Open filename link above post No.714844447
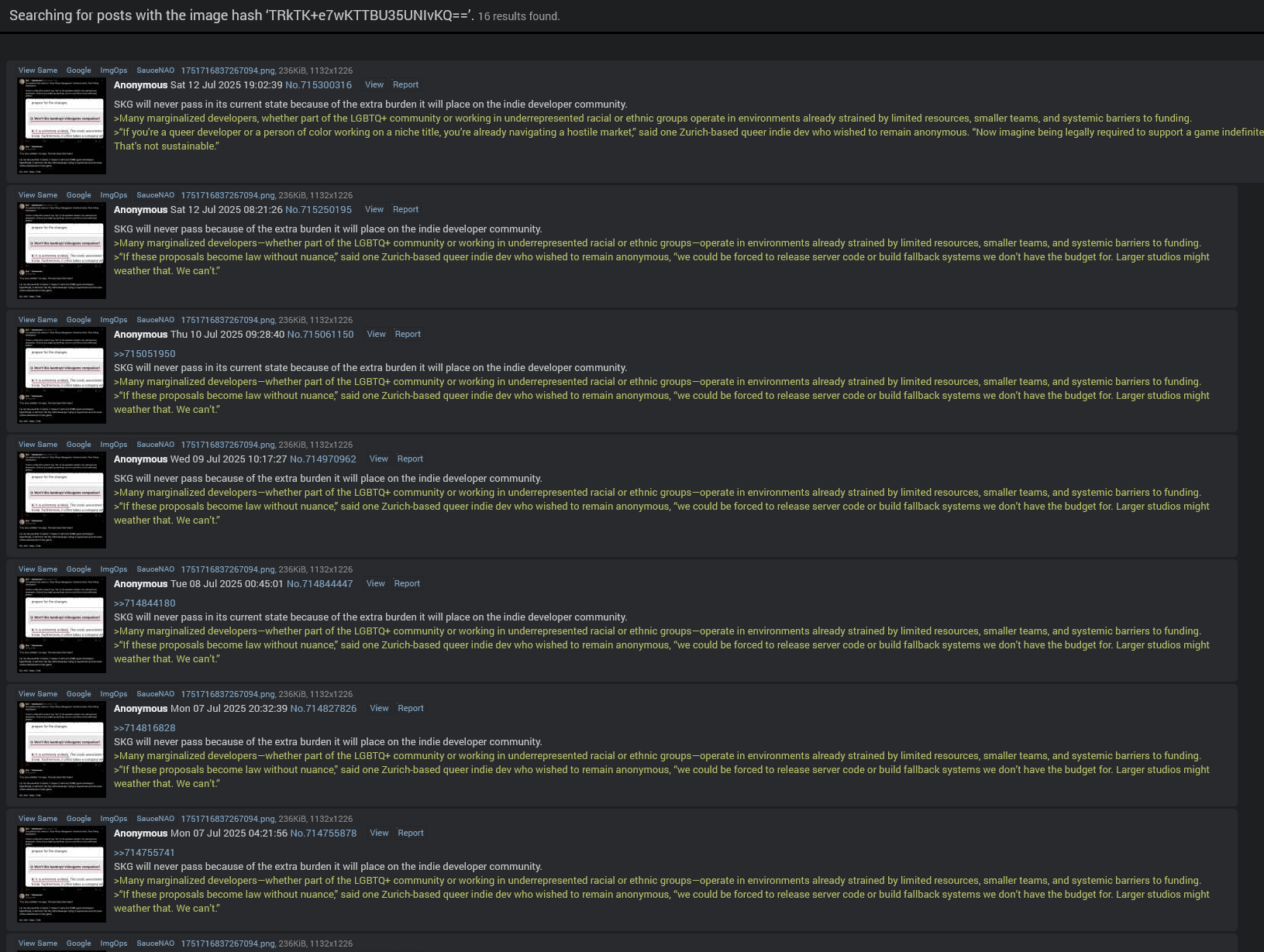 click(228, 569)
